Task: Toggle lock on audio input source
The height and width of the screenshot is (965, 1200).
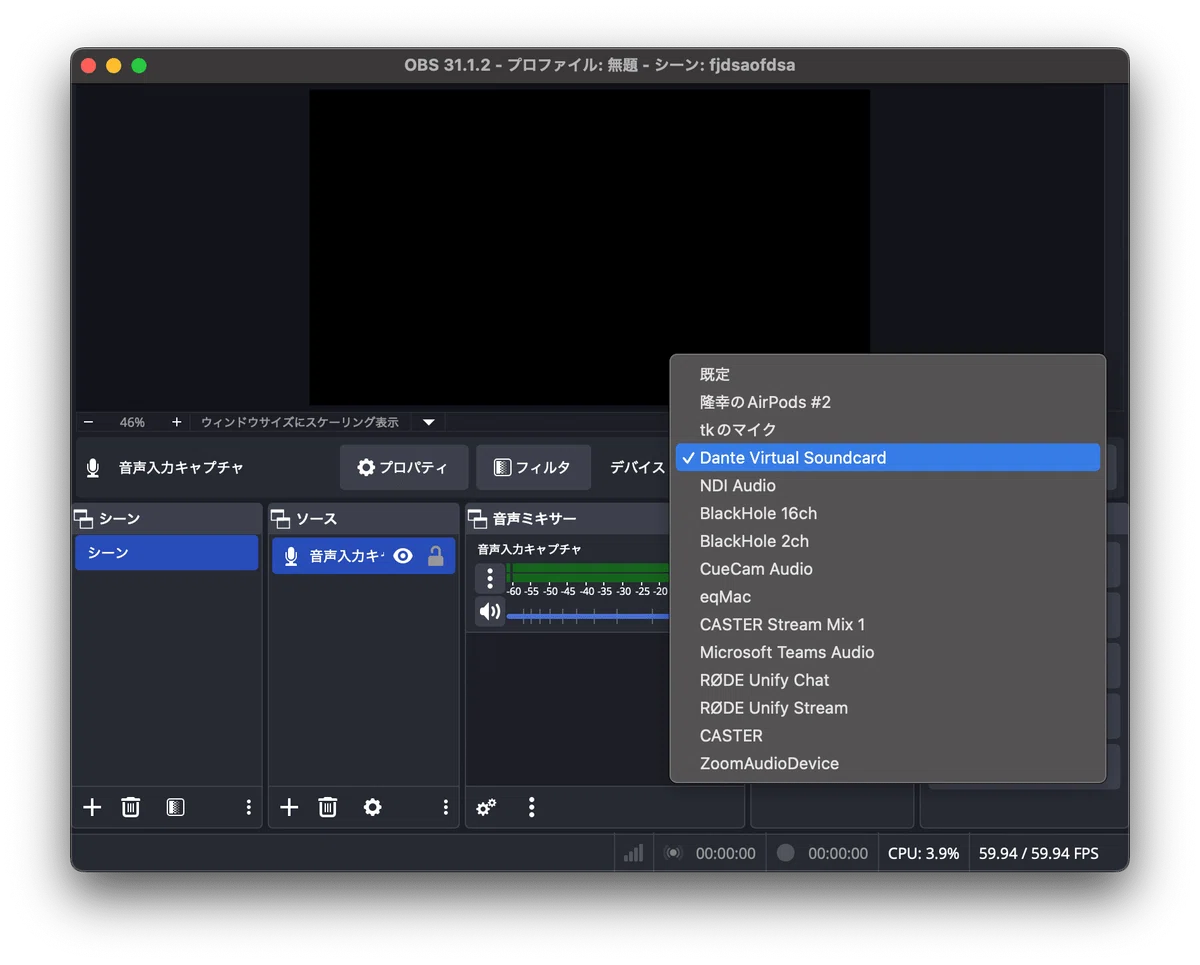Action: (435, 556)
